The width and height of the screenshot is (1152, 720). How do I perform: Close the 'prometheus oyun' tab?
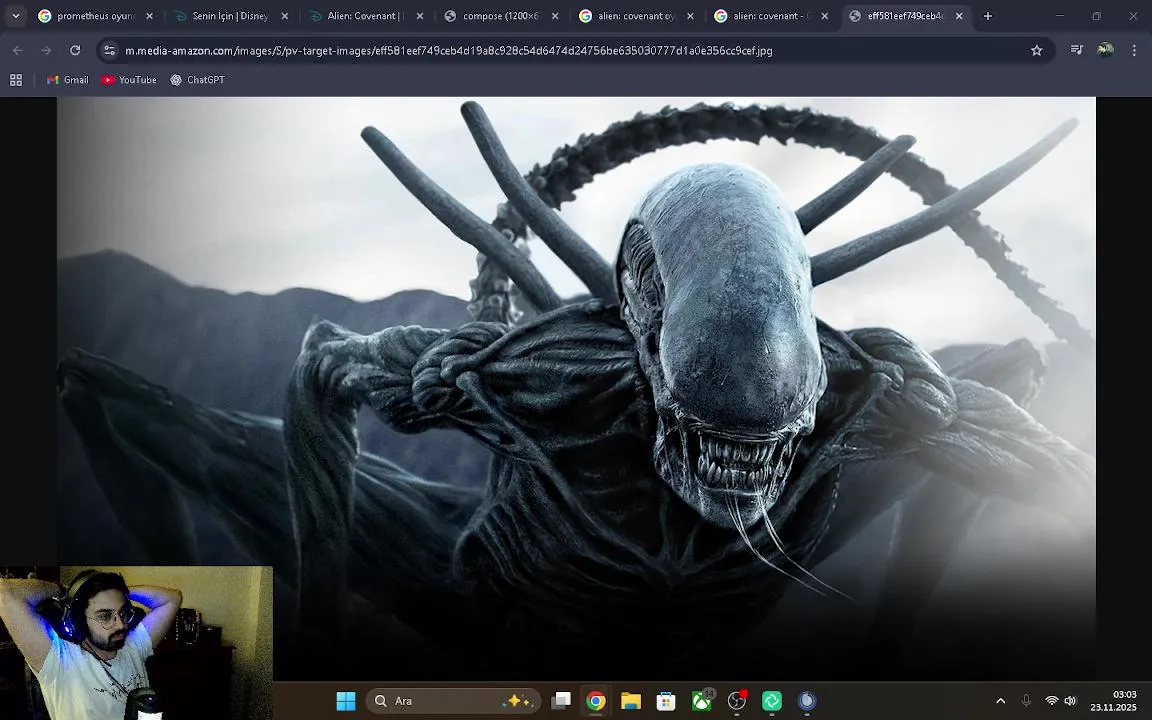(150, 15)
